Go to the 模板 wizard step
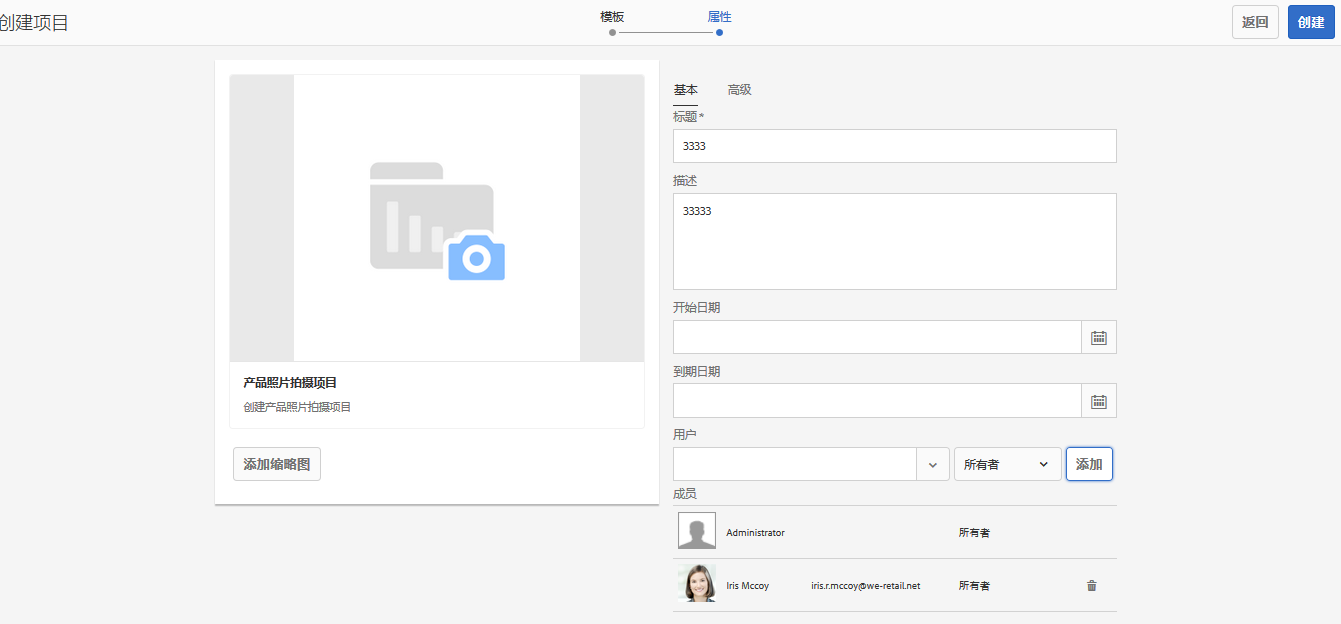This screenshot has width=1341, height=624. (612, 17)
